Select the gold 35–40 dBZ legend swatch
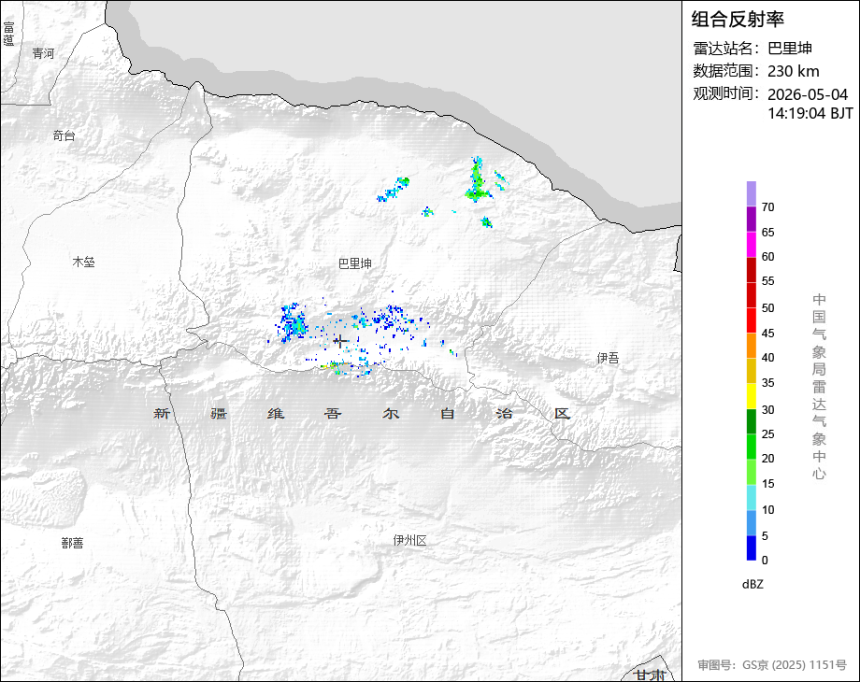The height and width of the screenshot is (682, 860). tap(751, 370)
